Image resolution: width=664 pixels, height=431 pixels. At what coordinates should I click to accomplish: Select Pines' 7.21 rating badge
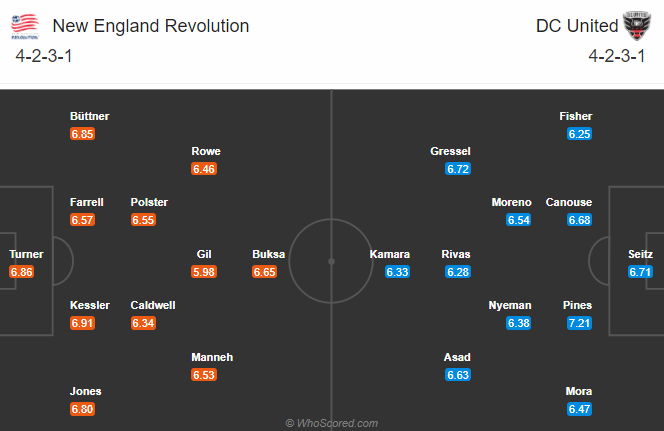[x=579, y=323]
